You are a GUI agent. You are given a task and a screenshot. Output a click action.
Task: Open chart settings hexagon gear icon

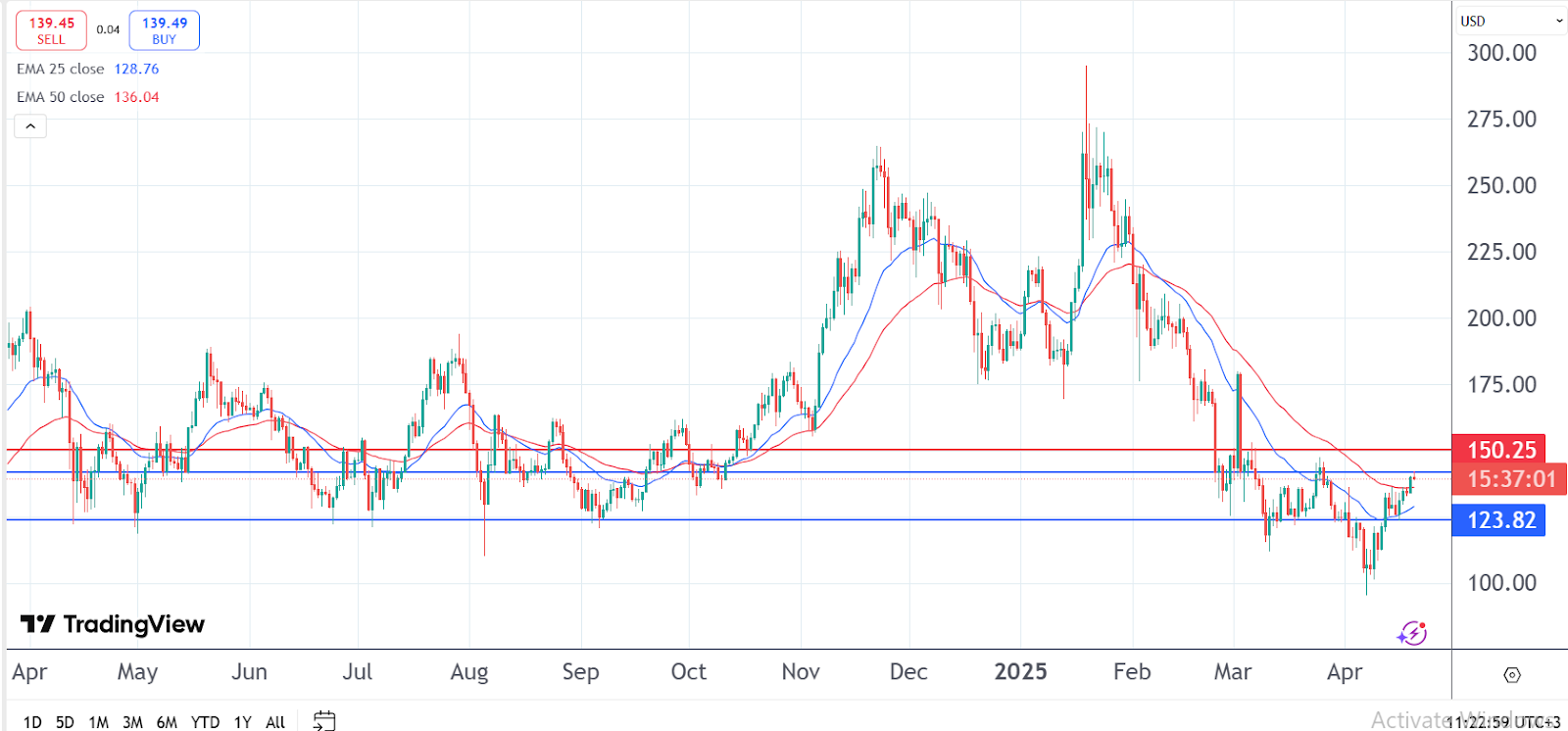pyautogui.click(x=1512, y=675)
